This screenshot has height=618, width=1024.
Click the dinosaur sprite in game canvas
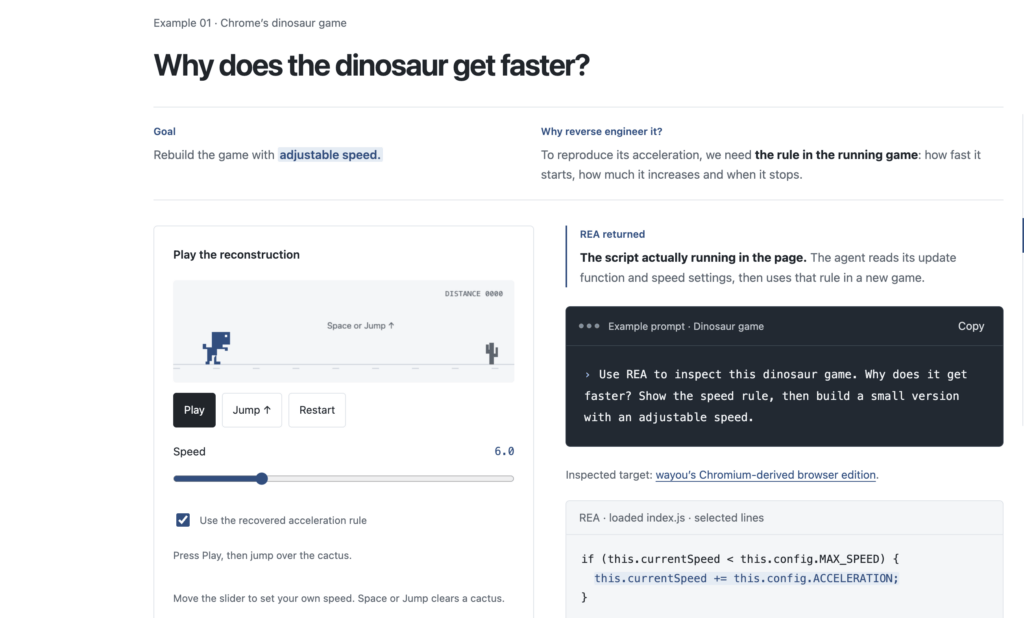click(x=216, y=348)
